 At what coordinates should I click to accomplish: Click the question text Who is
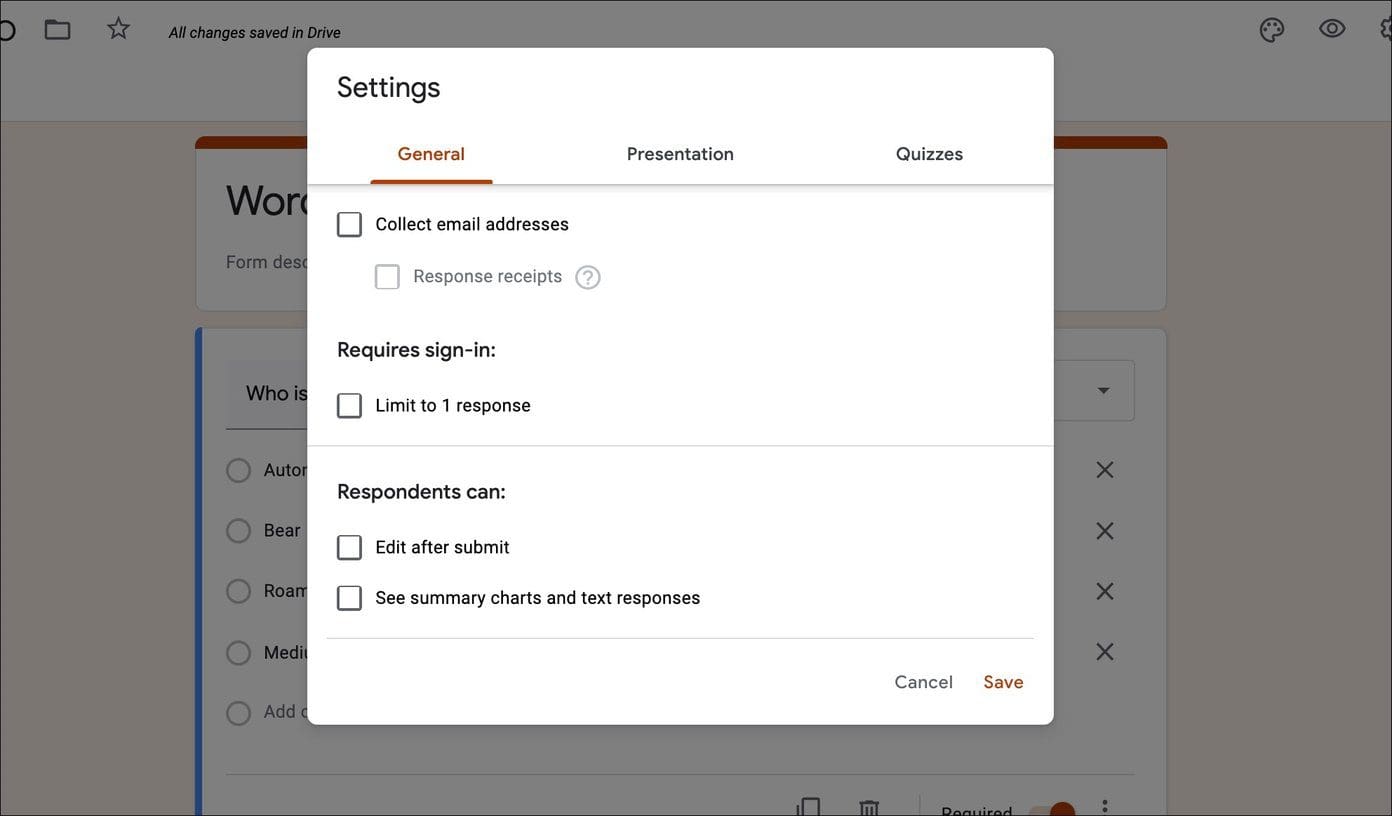(276, 393)
